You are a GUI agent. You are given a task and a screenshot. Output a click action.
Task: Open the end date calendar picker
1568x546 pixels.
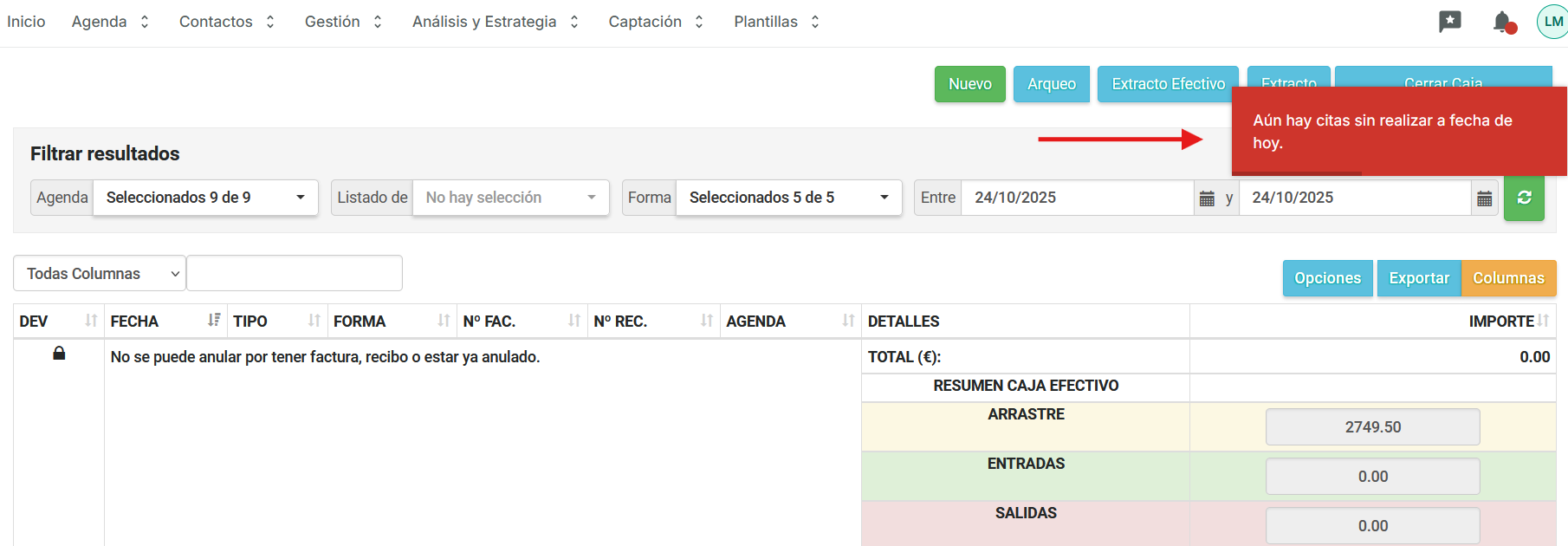point(1484,198)
